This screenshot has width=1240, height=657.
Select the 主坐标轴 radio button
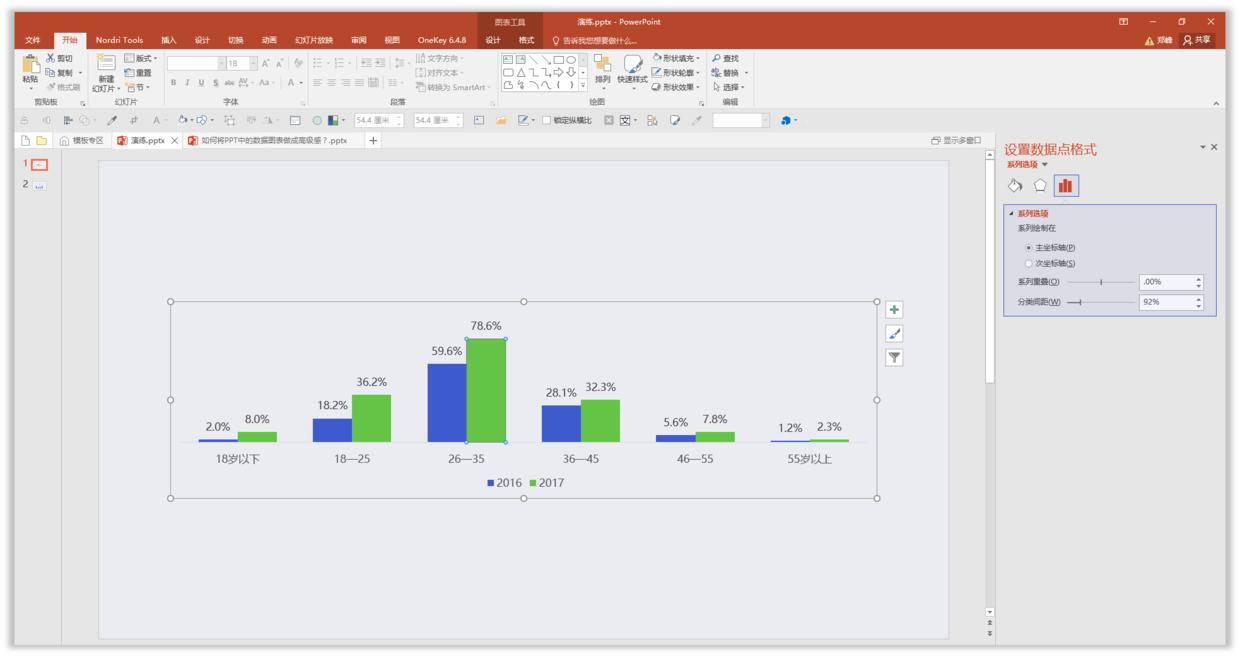coord(1029,247)
